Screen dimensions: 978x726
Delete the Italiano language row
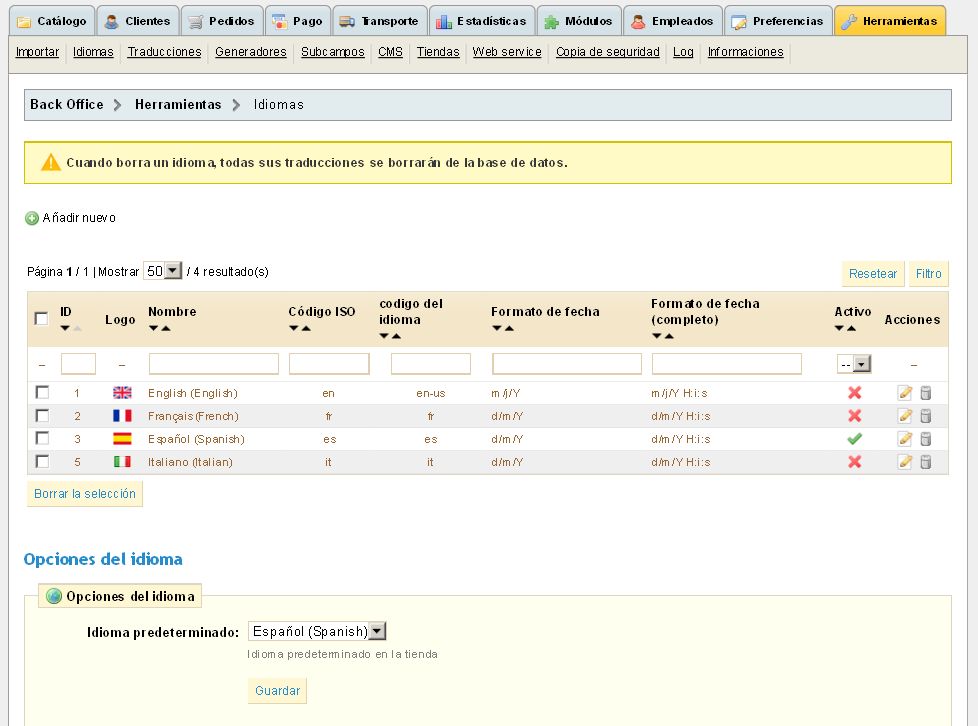point(926,462)
